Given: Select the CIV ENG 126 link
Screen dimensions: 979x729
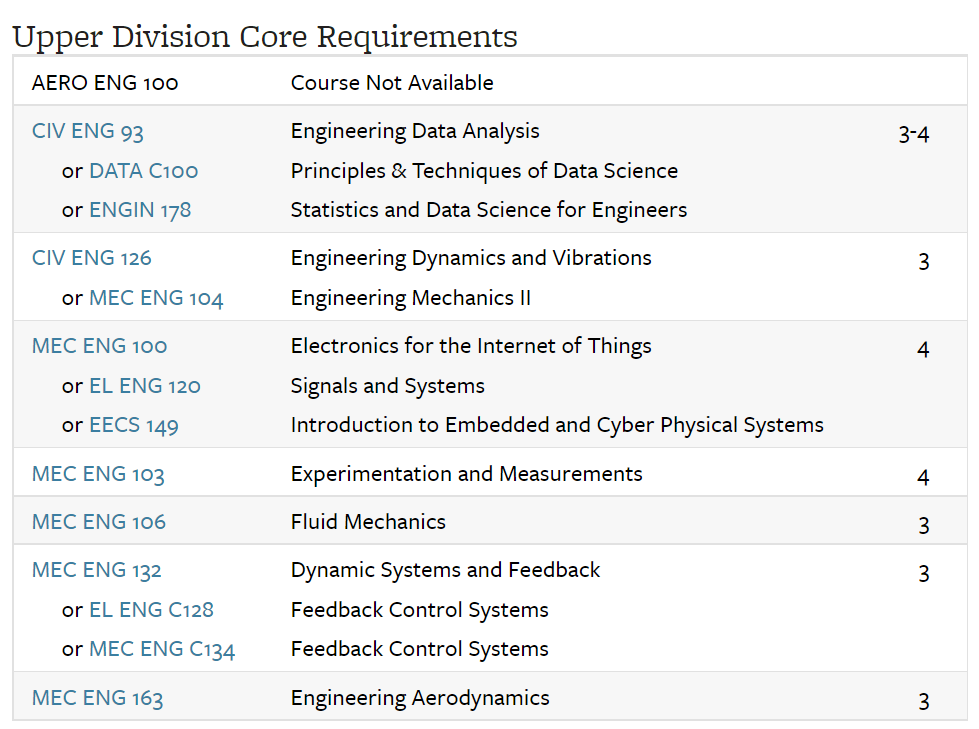Looking at the screenshot, I should coord(92,258).
